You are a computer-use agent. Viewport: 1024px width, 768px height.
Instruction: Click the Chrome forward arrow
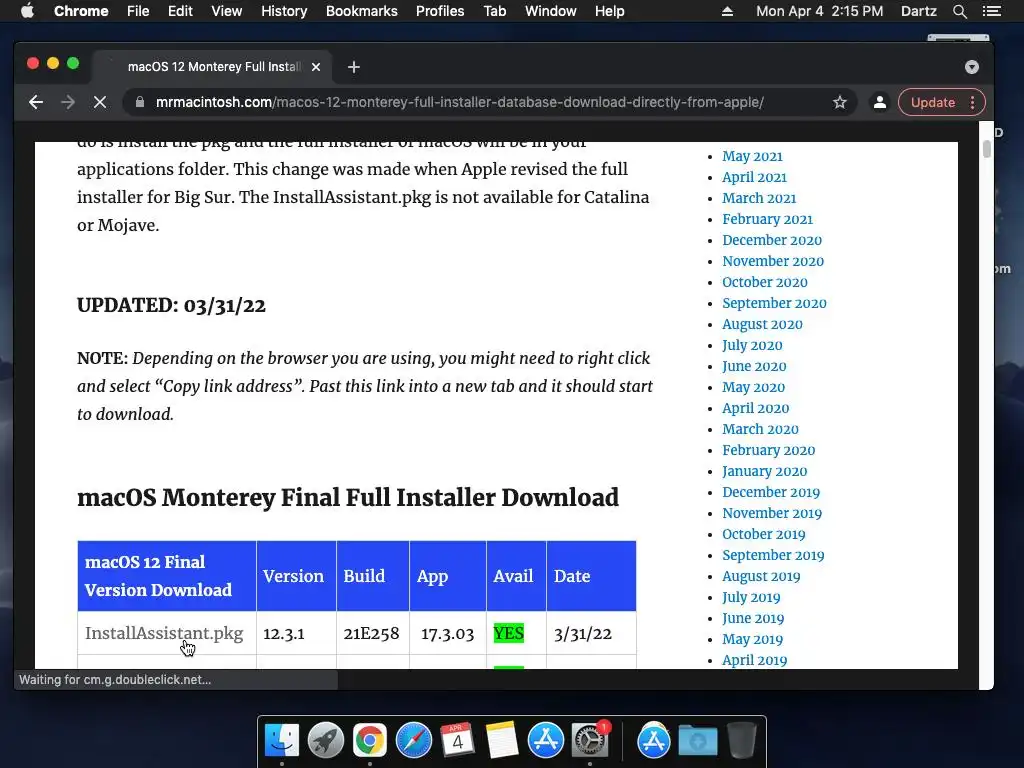[x=67, y=102]
